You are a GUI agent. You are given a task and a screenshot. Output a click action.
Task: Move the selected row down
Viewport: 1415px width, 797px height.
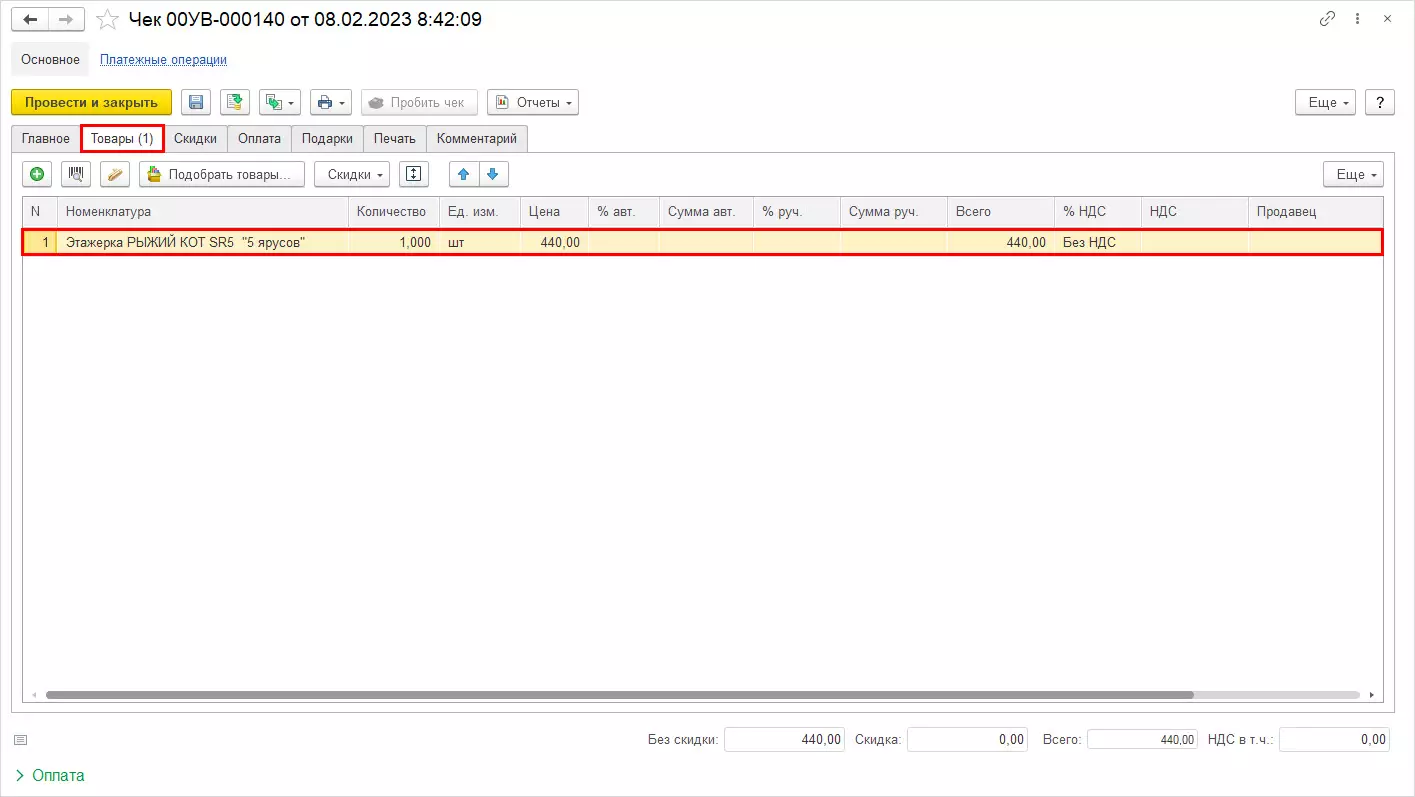493,174
